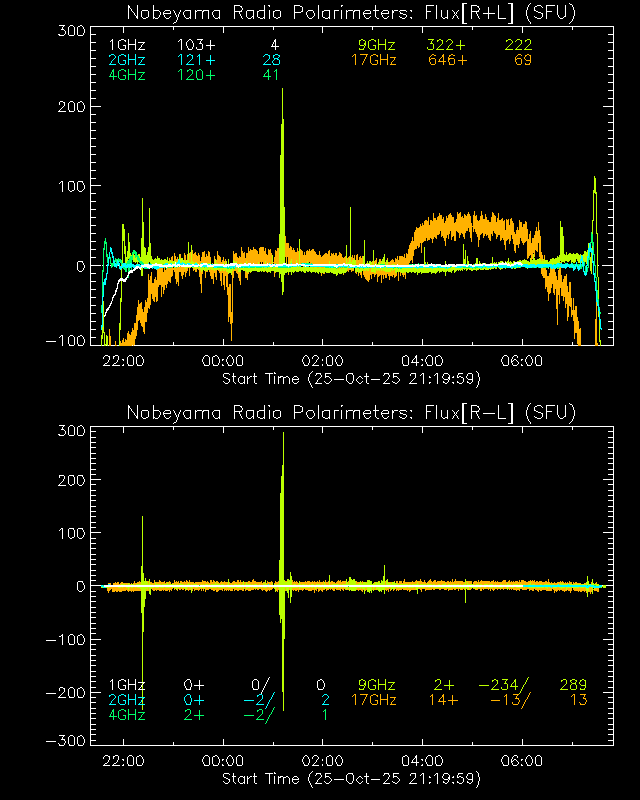
Task: Click the 9GHz legend label in top plot
Action: pyautogui.click(x=378, y=45)
